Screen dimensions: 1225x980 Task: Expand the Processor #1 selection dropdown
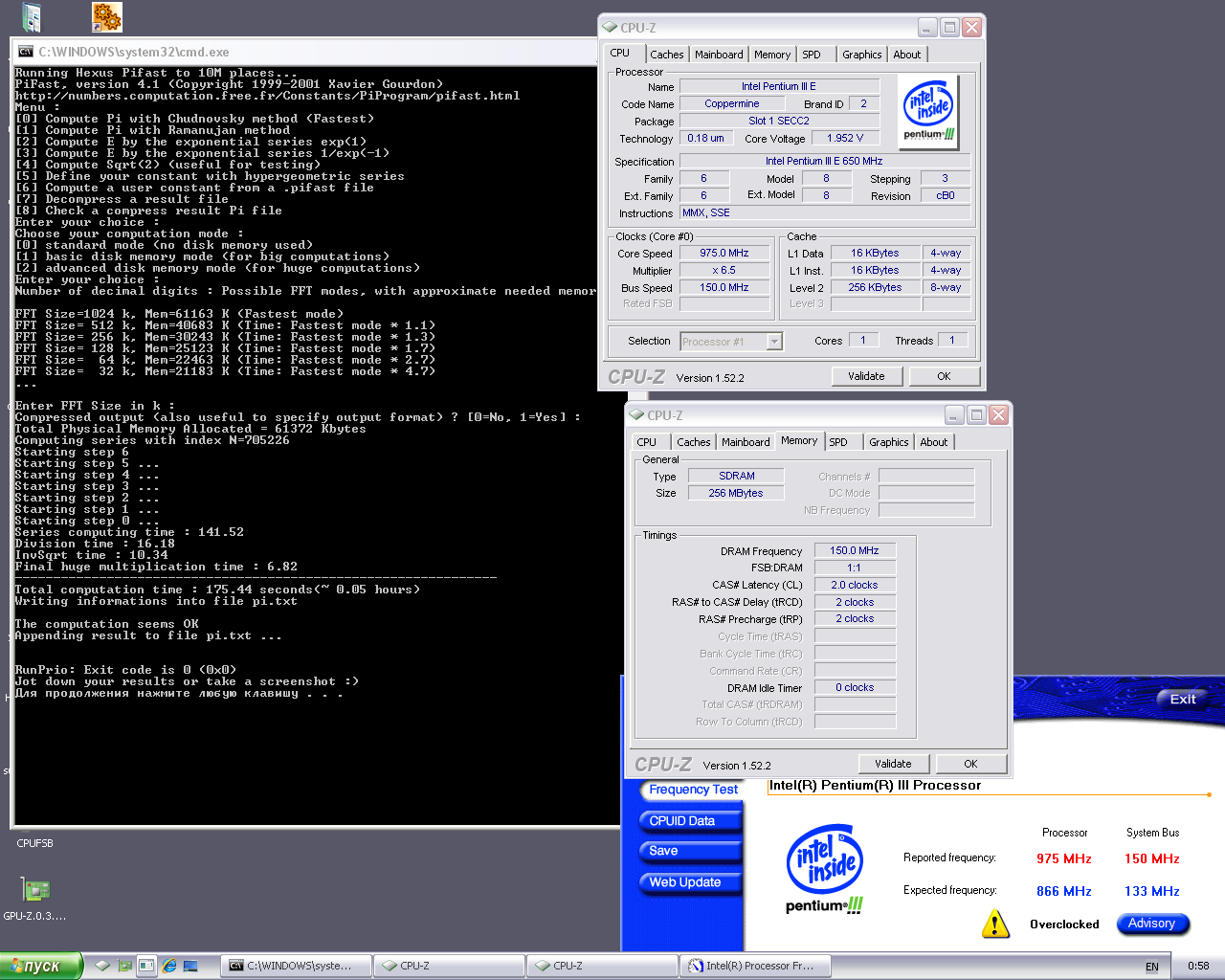pos(774,342)
